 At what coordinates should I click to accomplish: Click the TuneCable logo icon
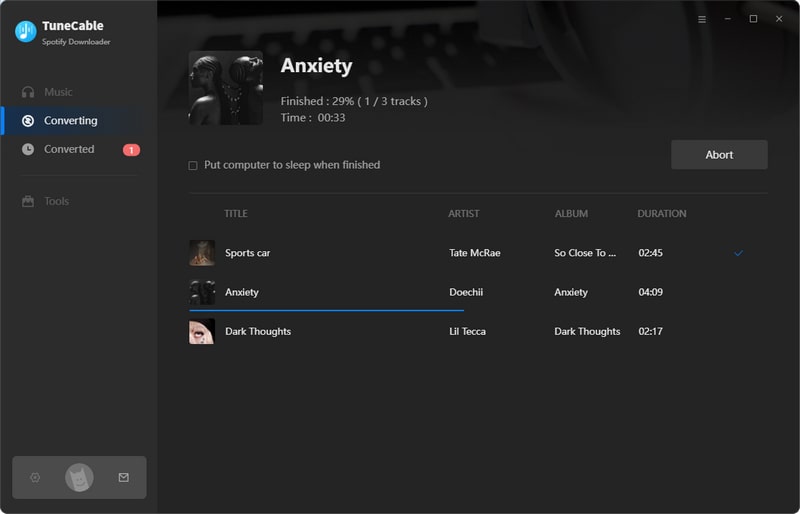26,31
